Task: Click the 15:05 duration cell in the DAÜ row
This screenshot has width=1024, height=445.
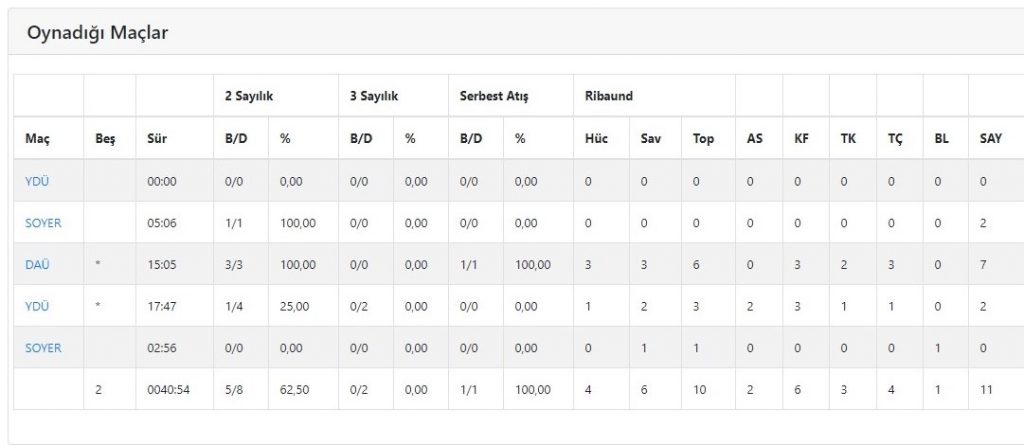Action: pos(161,265)
